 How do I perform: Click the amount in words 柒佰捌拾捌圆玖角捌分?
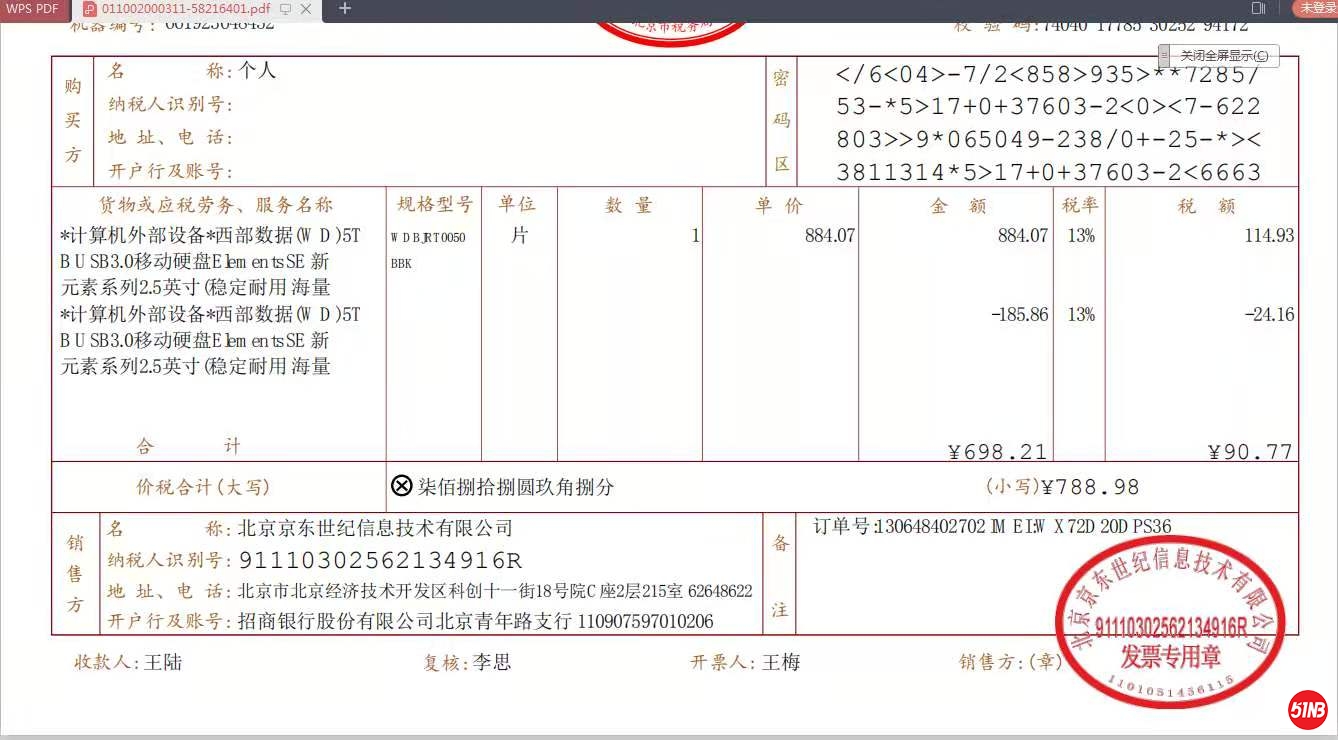click(516, 487)
